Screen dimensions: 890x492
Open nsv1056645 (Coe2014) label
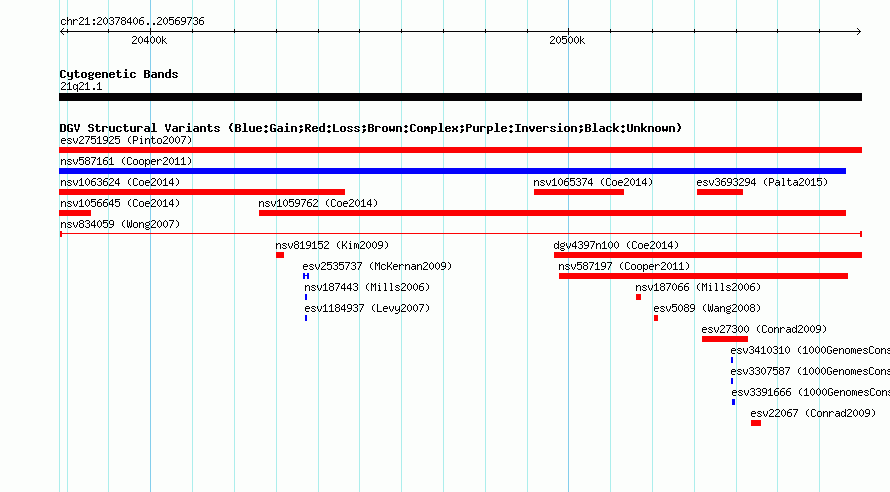coord(120,203)
